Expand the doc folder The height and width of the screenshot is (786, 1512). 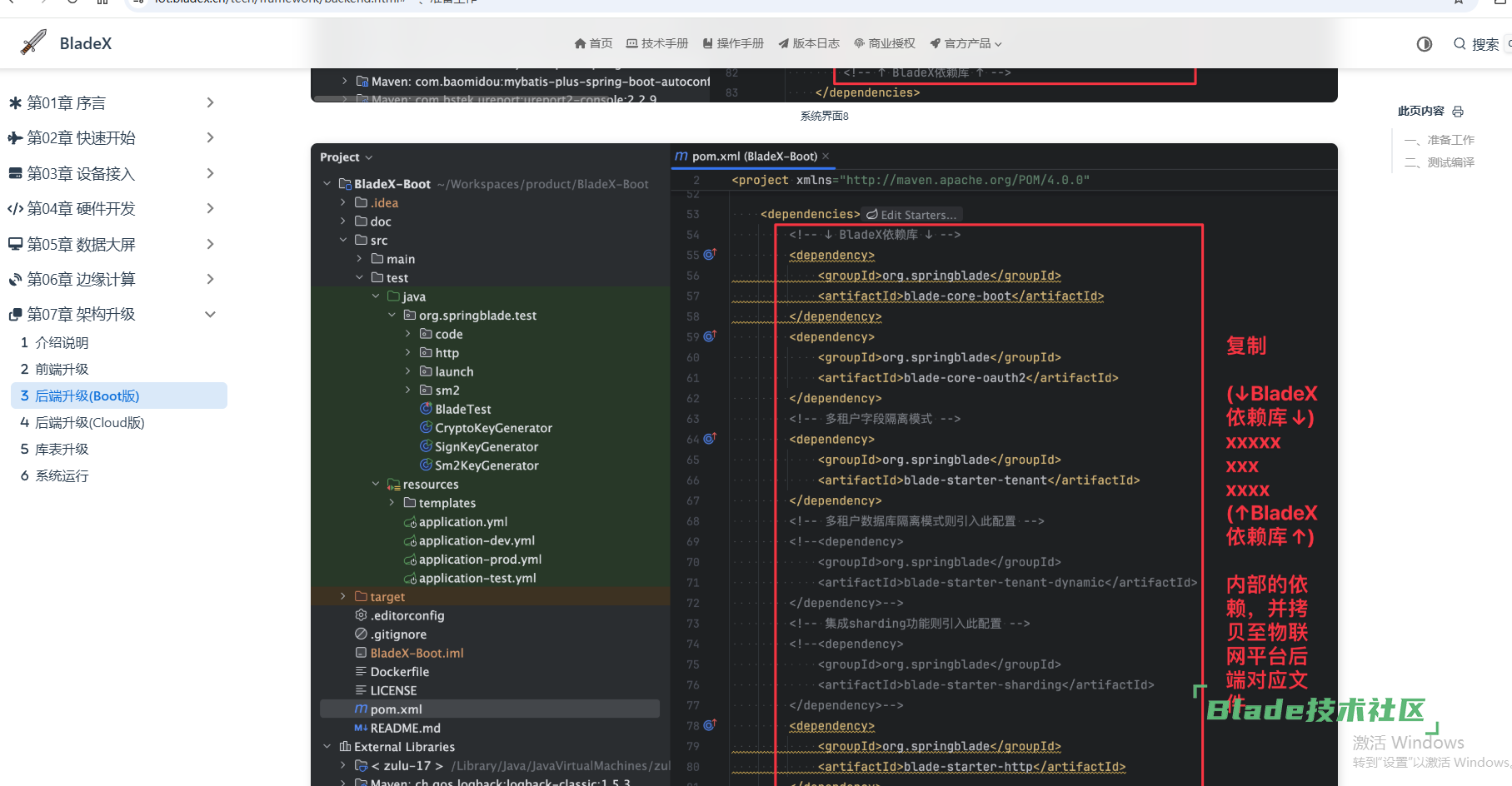[342, 221]
